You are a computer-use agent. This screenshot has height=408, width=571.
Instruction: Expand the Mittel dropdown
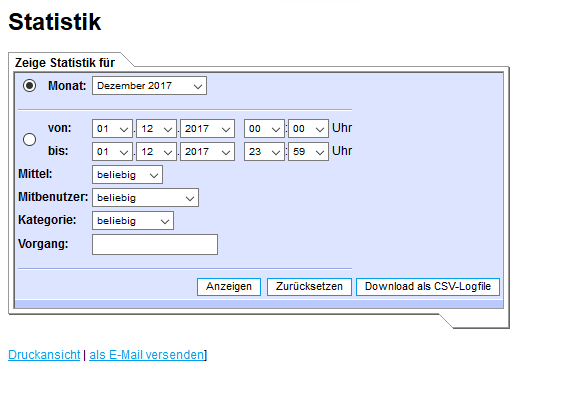[127, 174]
